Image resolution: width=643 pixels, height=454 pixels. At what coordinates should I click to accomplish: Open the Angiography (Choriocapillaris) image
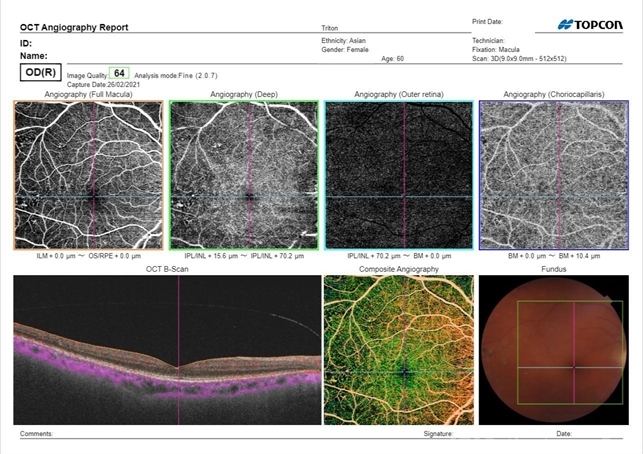(553, 174)
